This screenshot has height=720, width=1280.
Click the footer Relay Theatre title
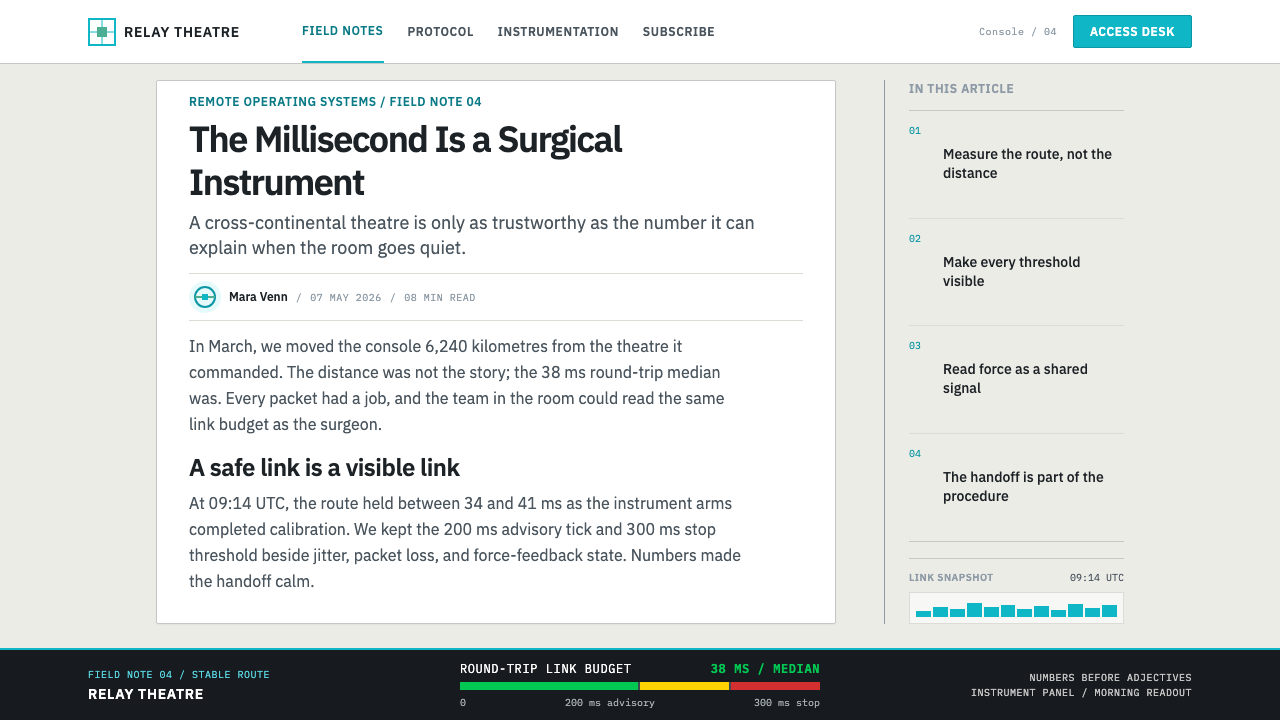click(x=146, y=694)
